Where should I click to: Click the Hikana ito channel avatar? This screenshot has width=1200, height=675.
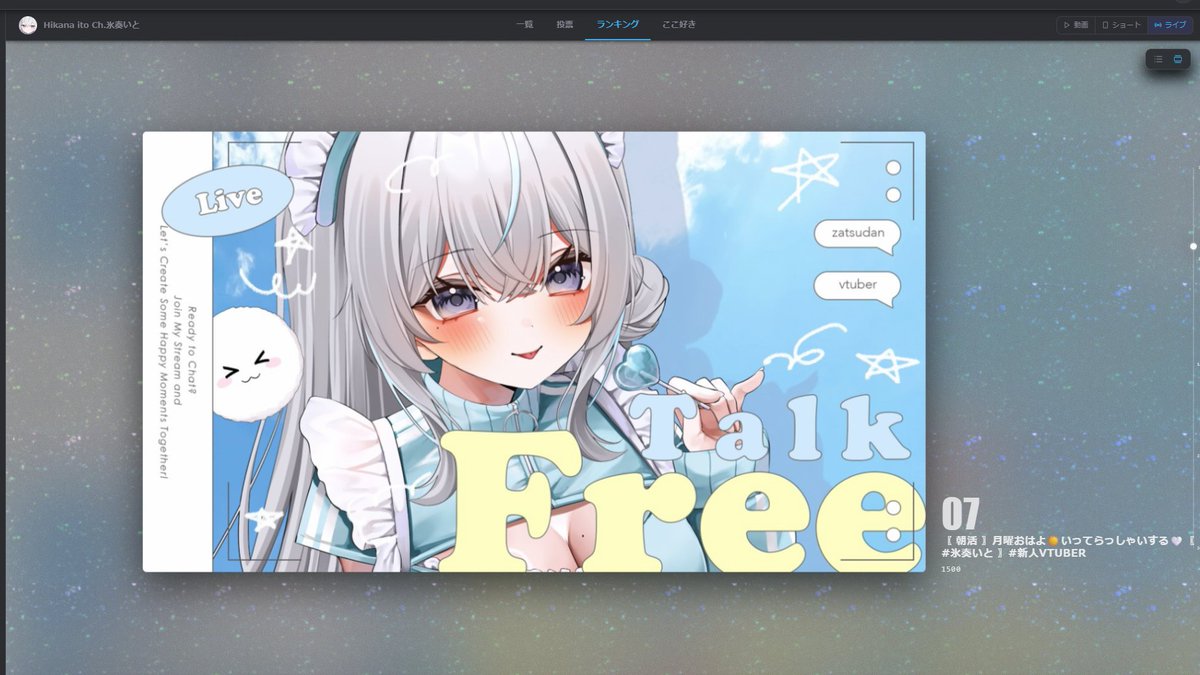coord(28,25)
